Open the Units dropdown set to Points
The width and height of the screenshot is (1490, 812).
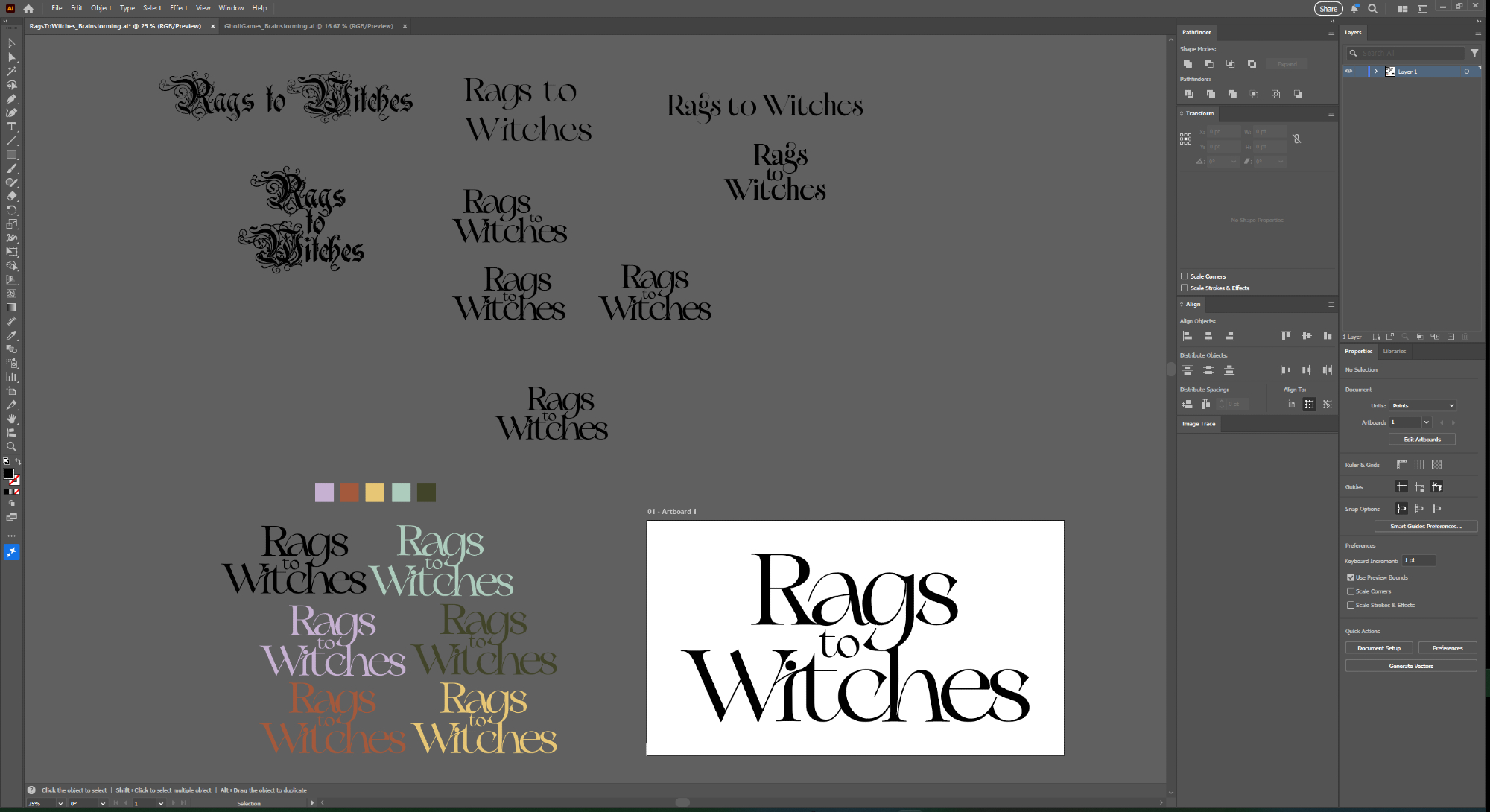1423,406
